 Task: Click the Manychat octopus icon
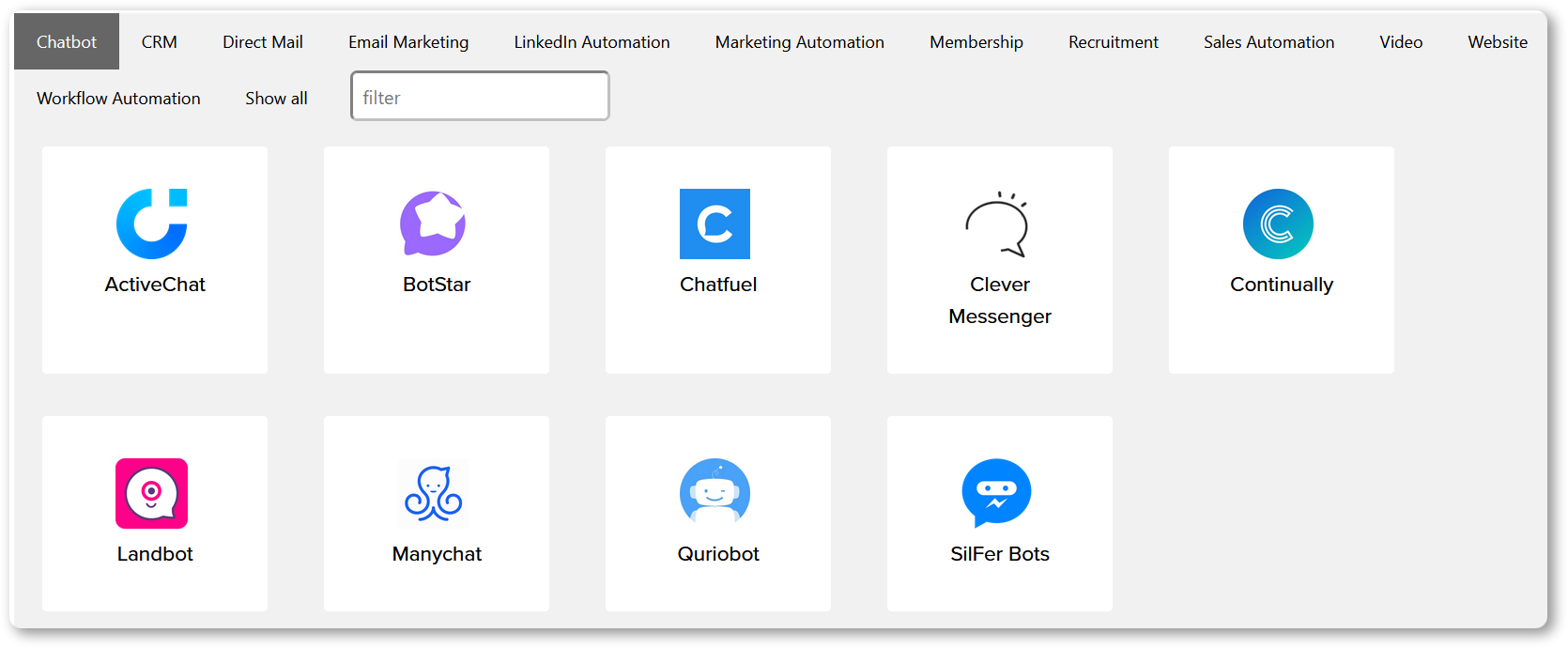tap(434, 493)
